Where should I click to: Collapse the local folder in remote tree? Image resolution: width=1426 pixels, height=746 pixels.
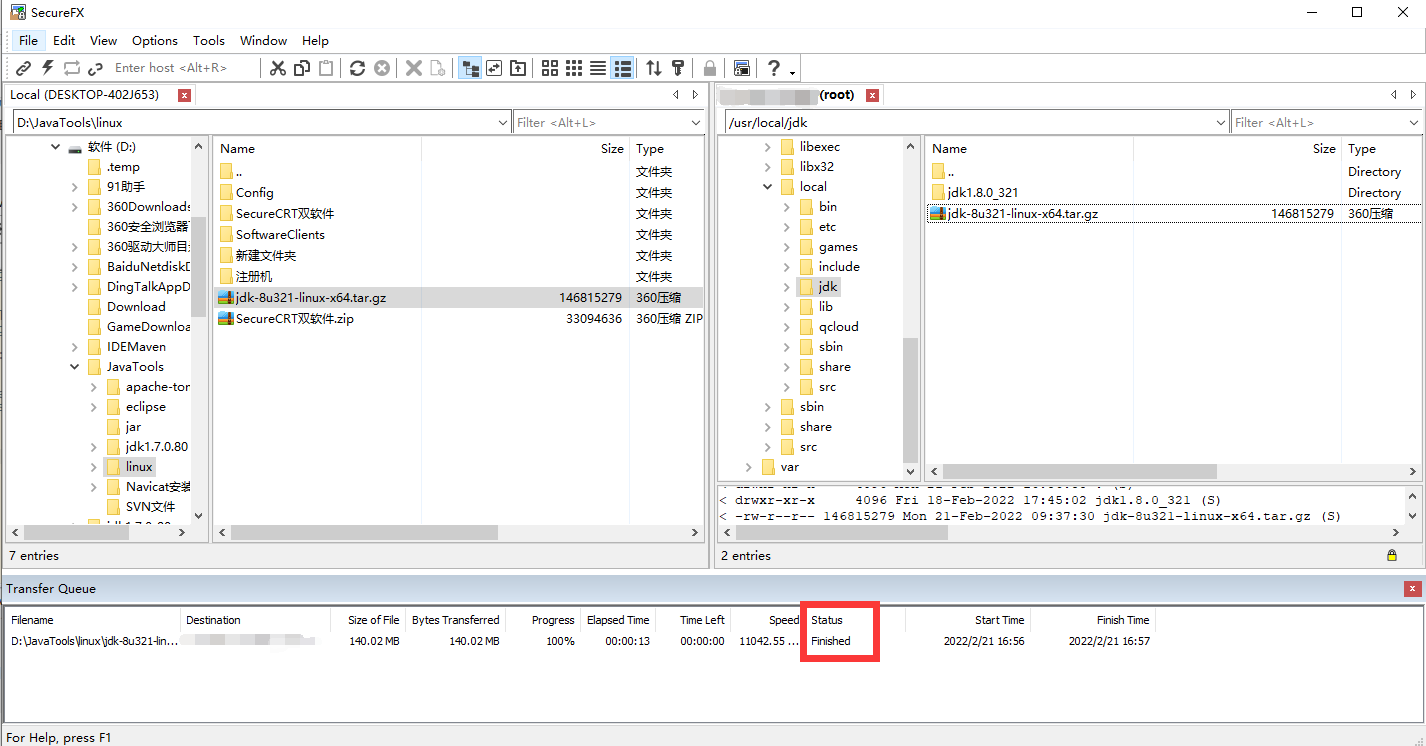[768, 187]
